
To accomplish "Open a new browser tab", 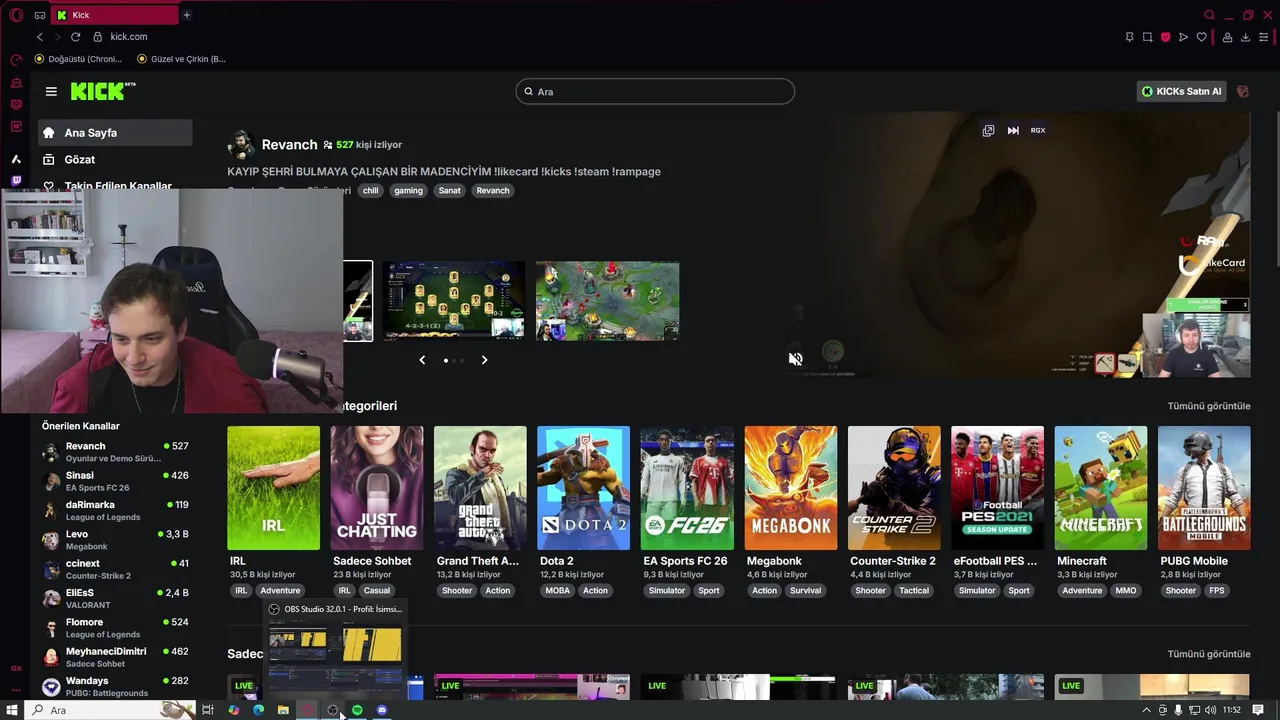I will pos(186,15).
